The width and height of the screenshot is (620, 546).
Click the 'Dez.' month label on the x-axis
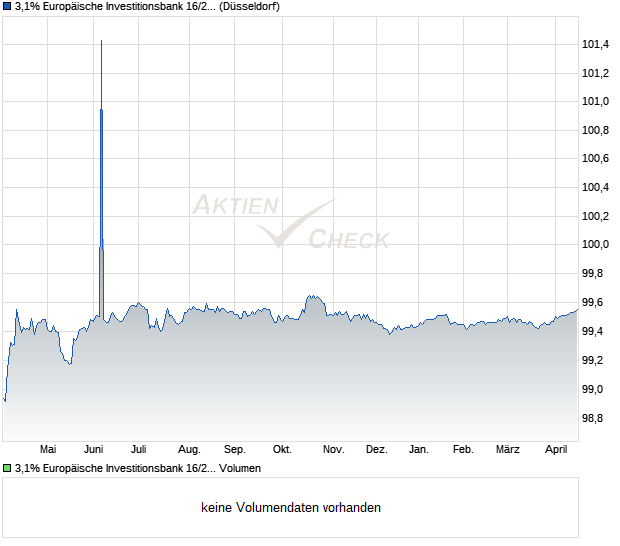[x=377, y=450]
